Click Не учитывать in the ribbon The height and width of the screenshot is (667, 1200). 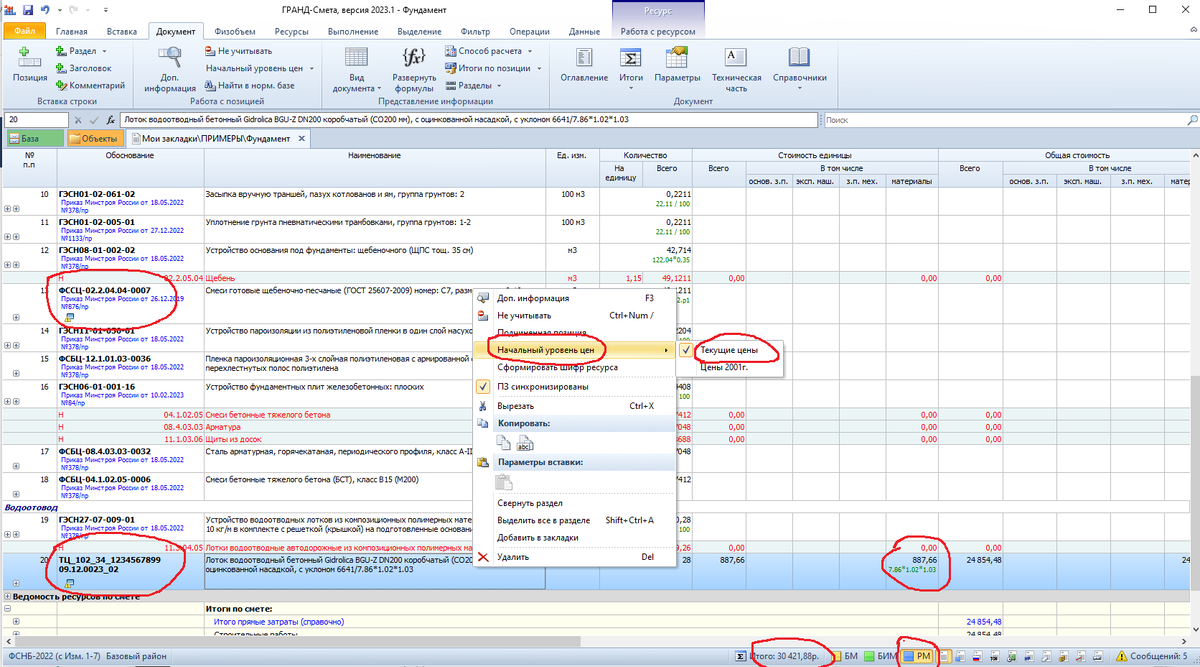pos(237,50)
